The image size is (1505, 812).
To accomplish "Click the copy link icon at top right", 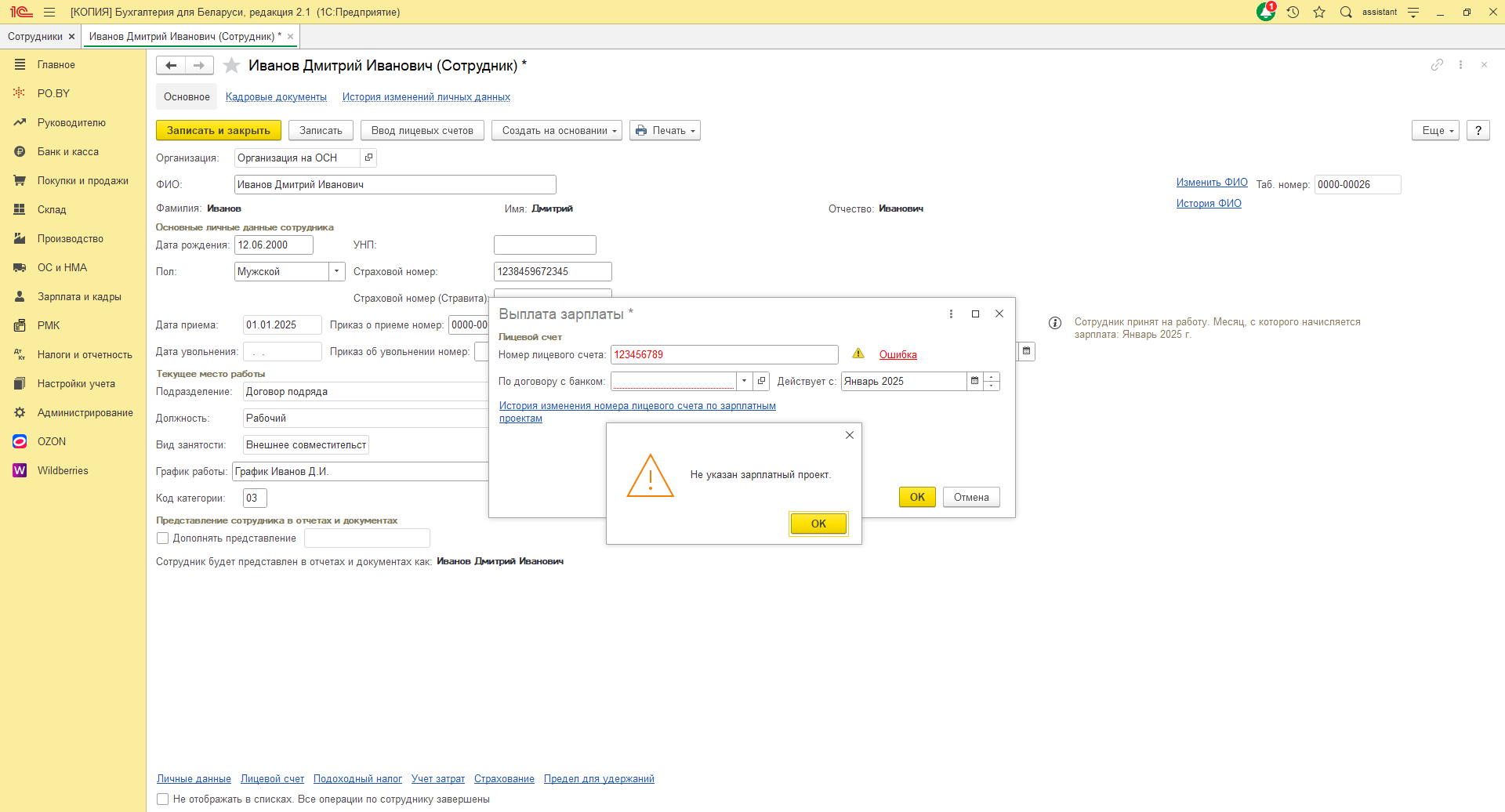I will [1436, 65].
